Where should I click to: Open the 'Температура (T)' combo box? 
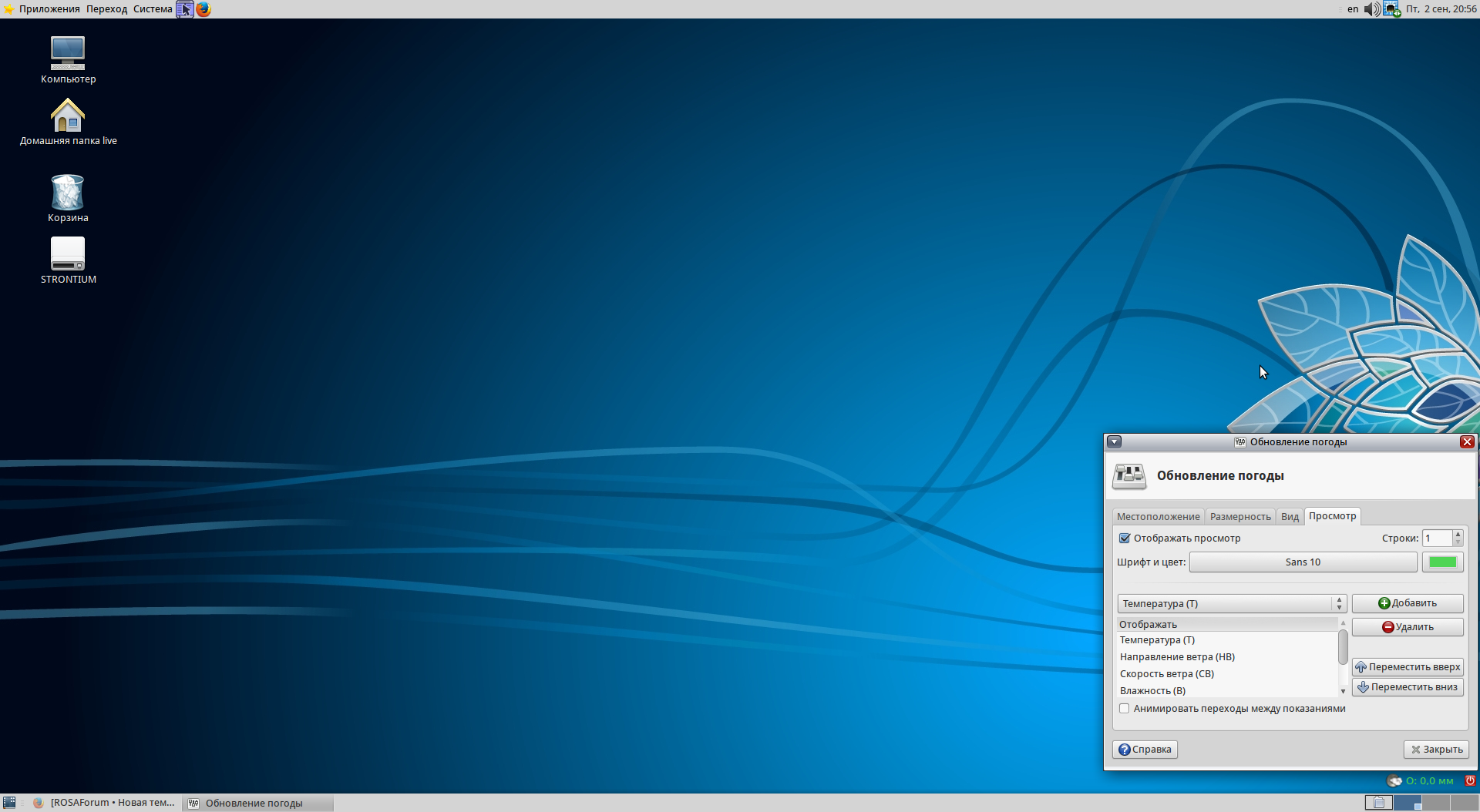pos(1231,603)
